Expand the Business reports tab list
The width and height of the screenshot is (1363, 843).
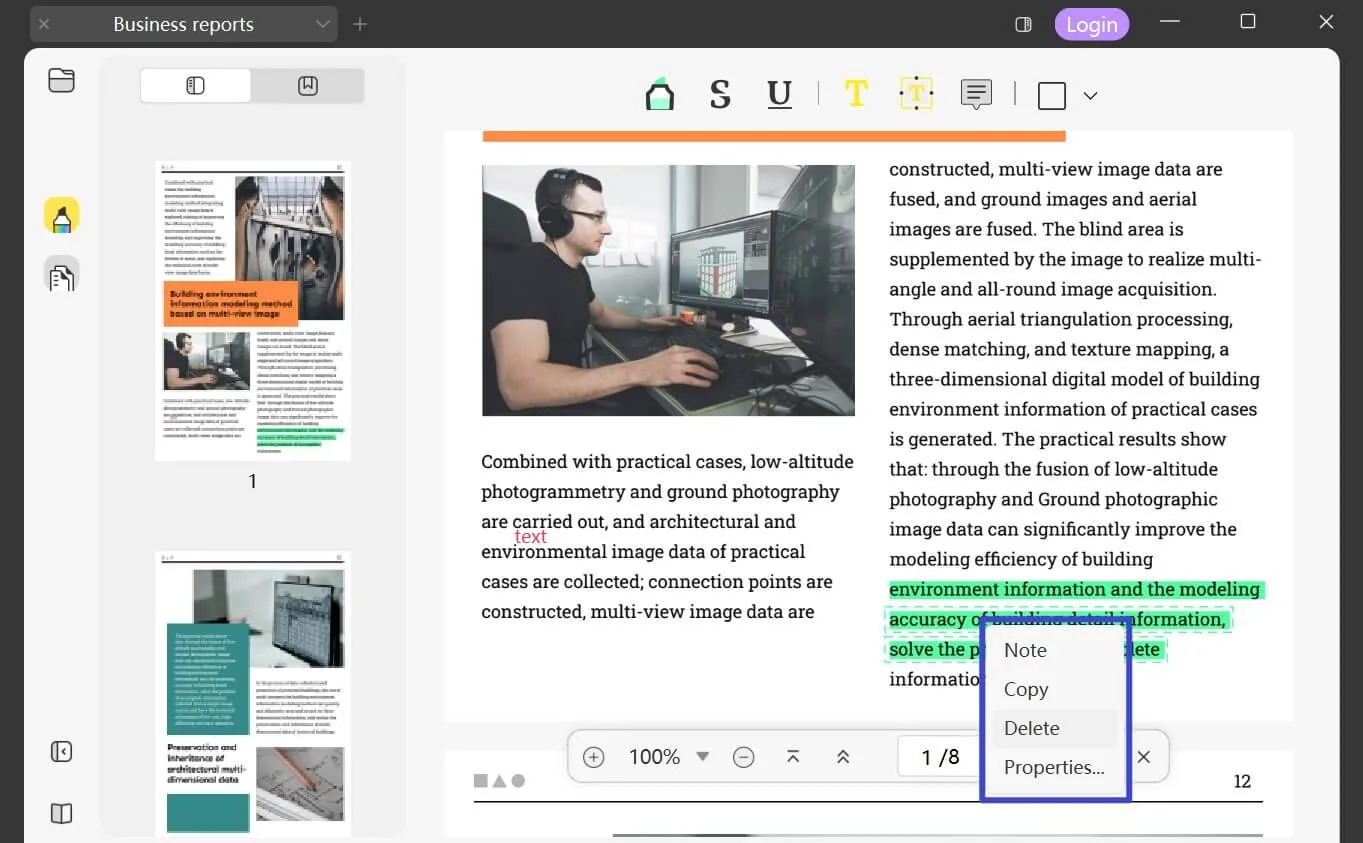click(322, 24)
